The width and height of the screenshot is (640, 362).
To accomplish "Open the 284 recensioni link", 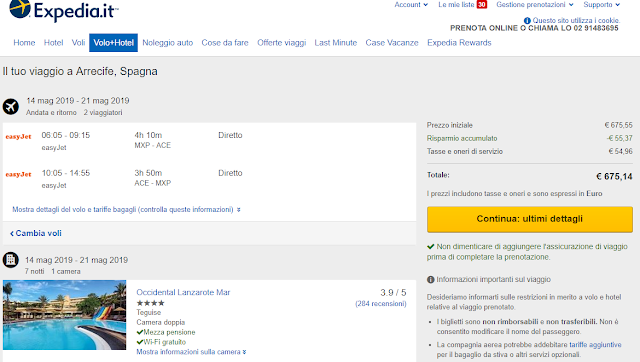I will [x=381, y=304].
